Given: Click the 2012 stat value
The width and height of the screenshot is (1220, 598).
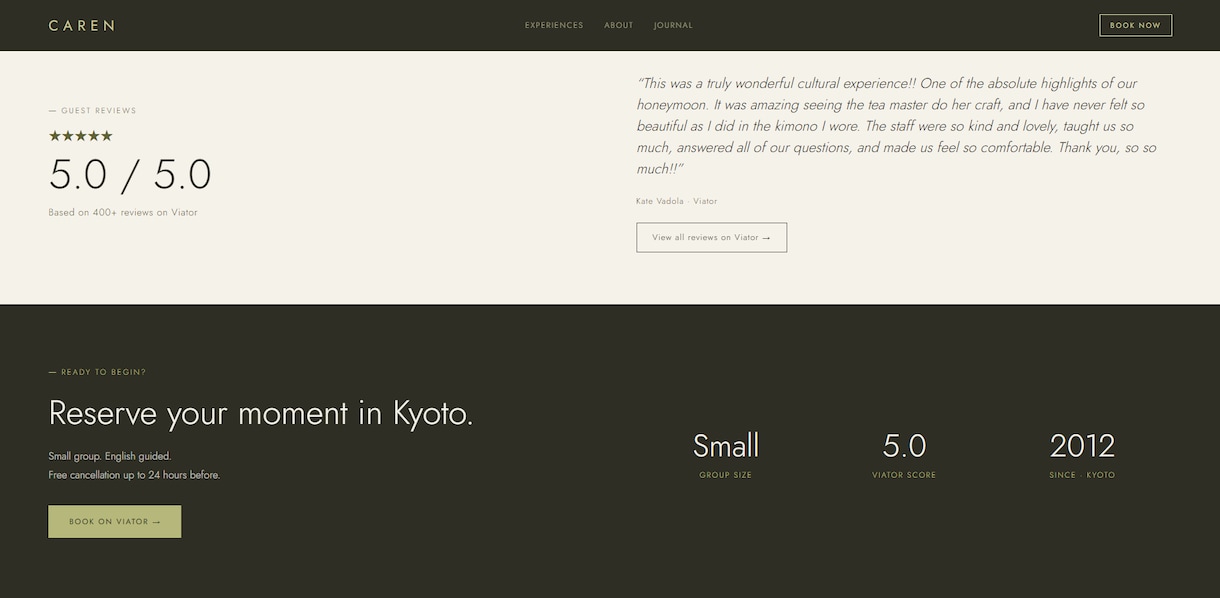Looking at the screenshot, I should (1082, 445).
